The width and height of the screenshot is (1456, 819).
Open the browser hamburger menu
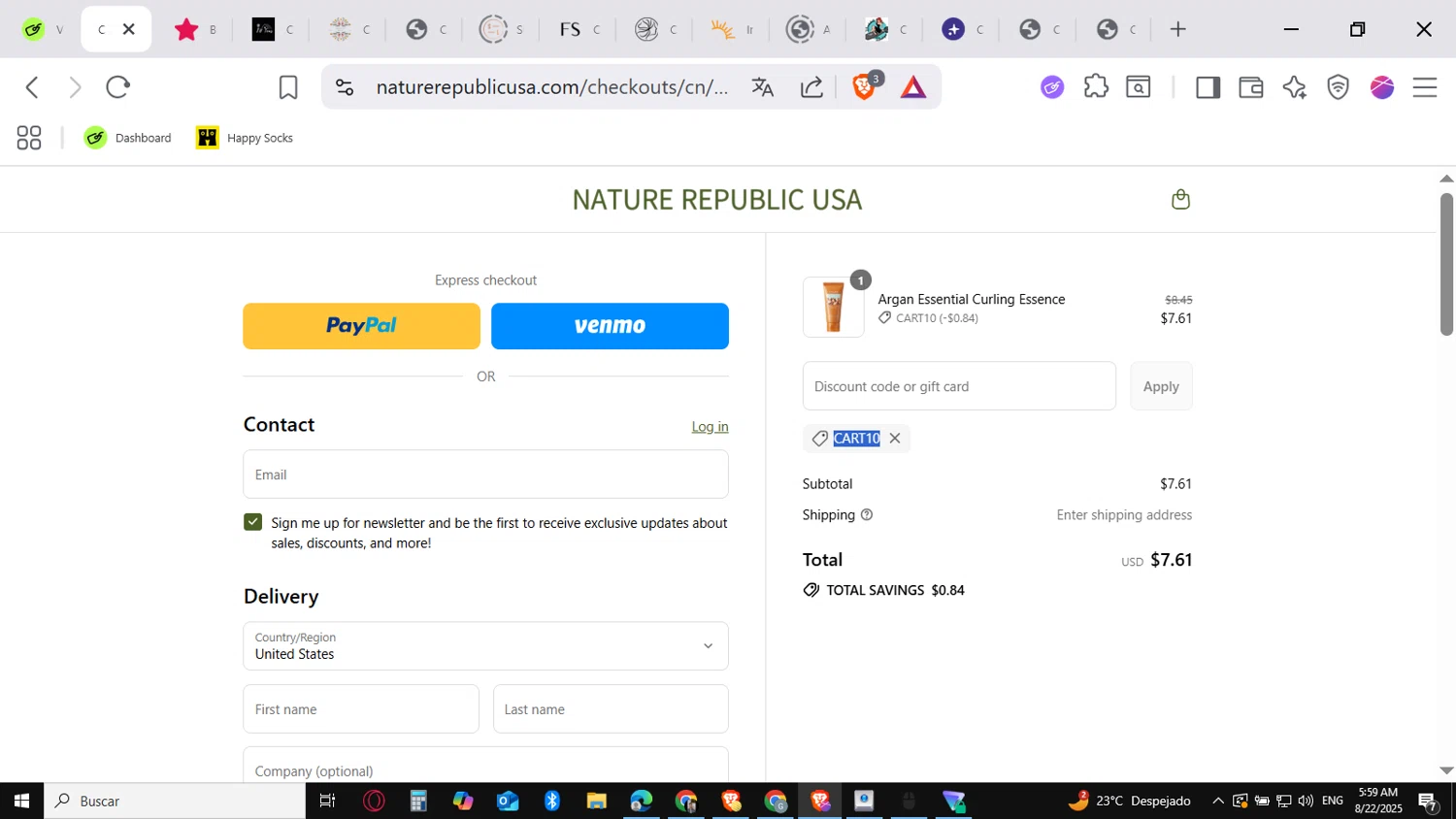[1424, 87]
